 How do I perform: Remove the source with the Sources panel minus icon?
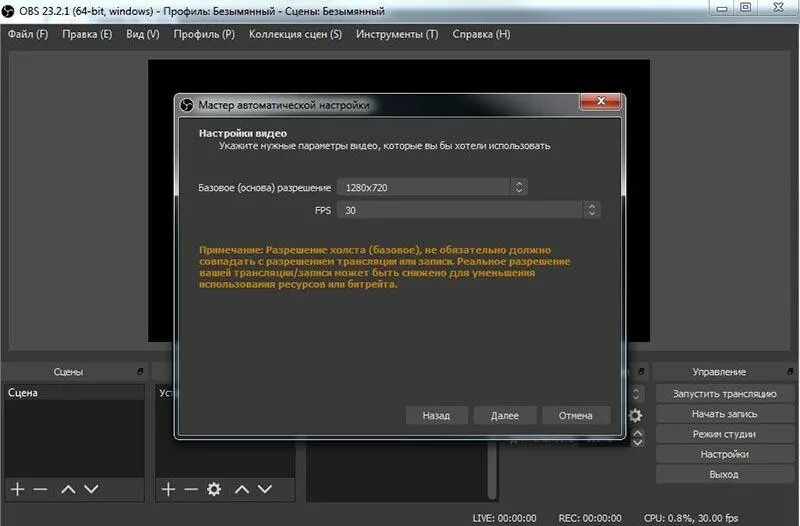[x=191, y=489]
